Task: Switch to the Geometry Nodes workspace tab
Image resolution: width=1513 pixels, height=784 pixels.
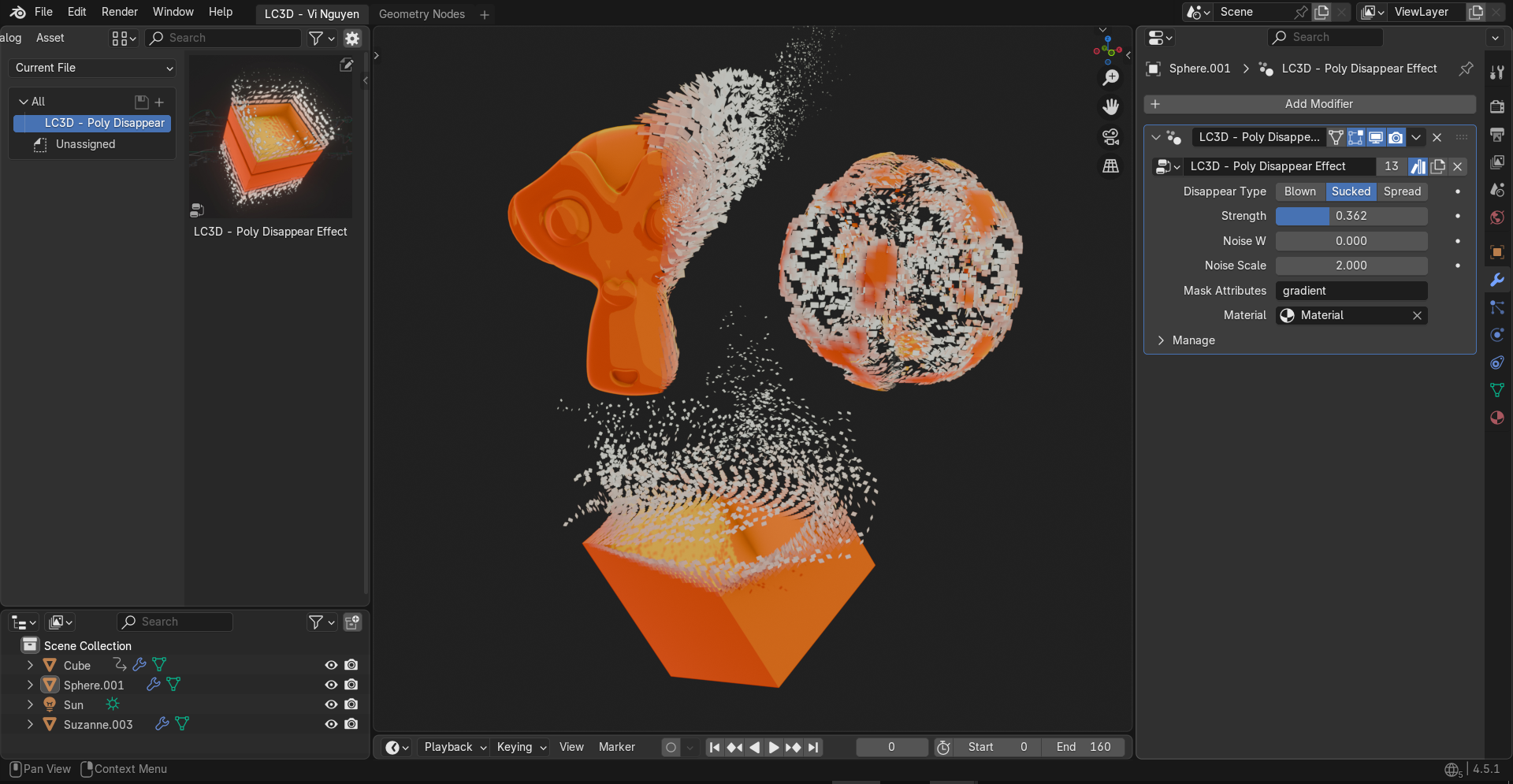Action: tap(422, 14)
